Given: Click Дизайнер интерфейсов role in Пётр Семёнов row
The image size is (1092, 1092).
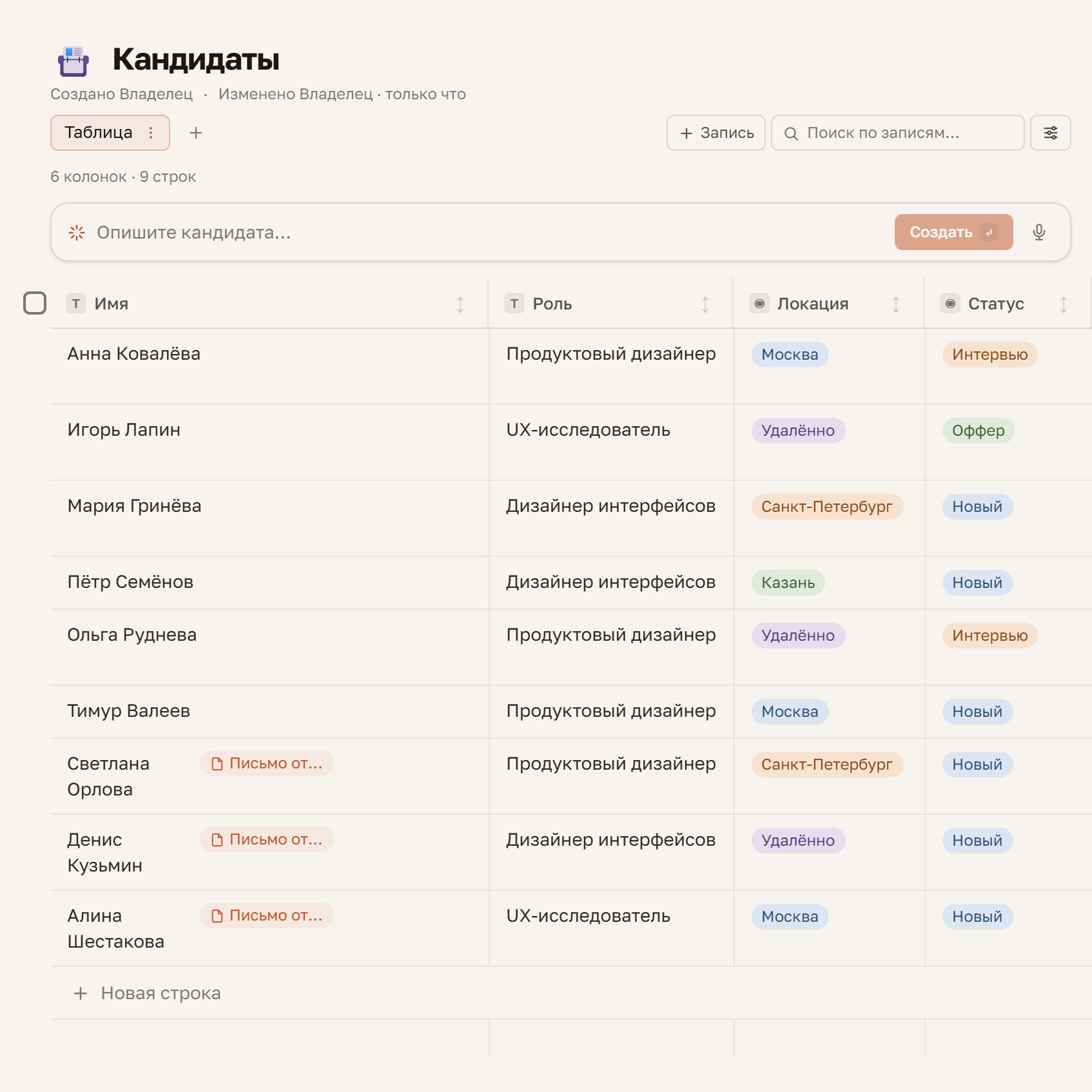Looking at the screenshot, I should pos(610,582).
